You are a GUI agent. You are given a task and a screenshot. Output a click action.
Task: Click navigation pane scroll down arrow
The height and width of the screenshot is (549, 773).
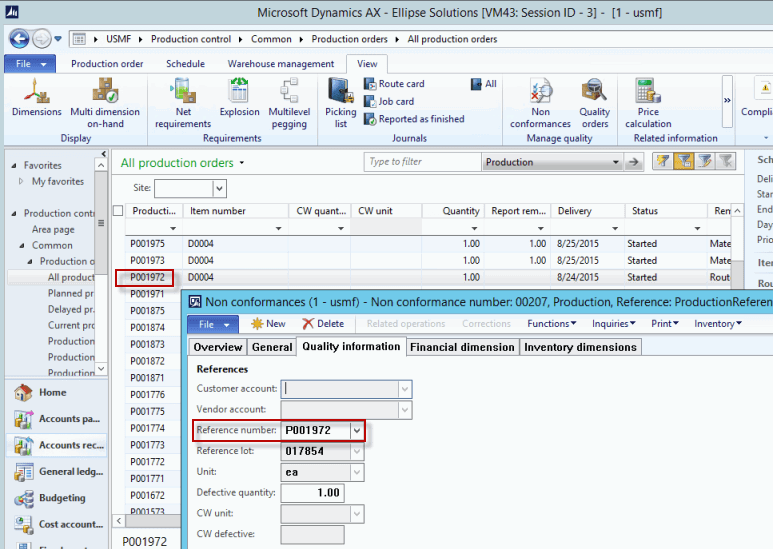click(x=101, y=368)
